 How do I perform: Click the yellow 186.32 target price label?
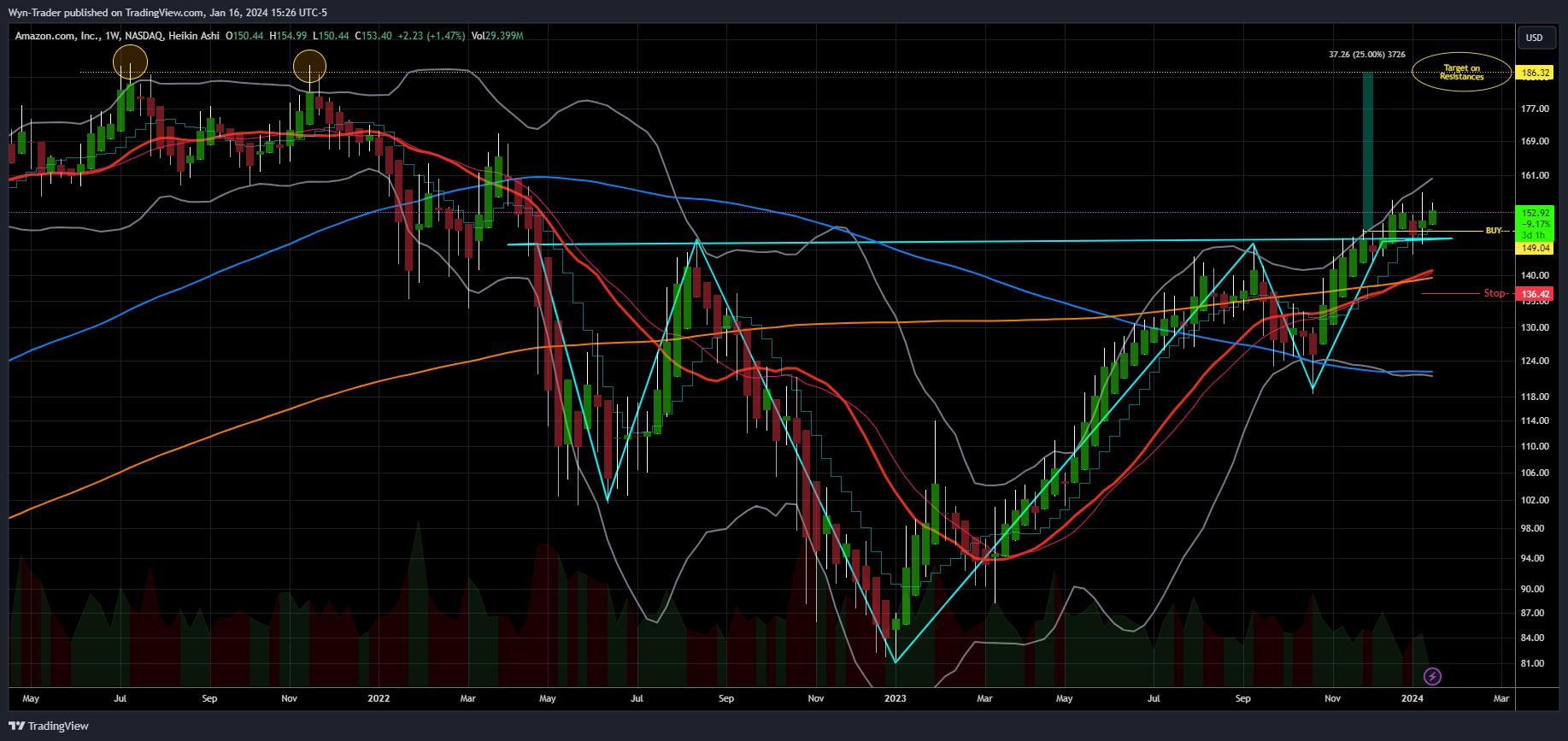[x=1536, y=73]
